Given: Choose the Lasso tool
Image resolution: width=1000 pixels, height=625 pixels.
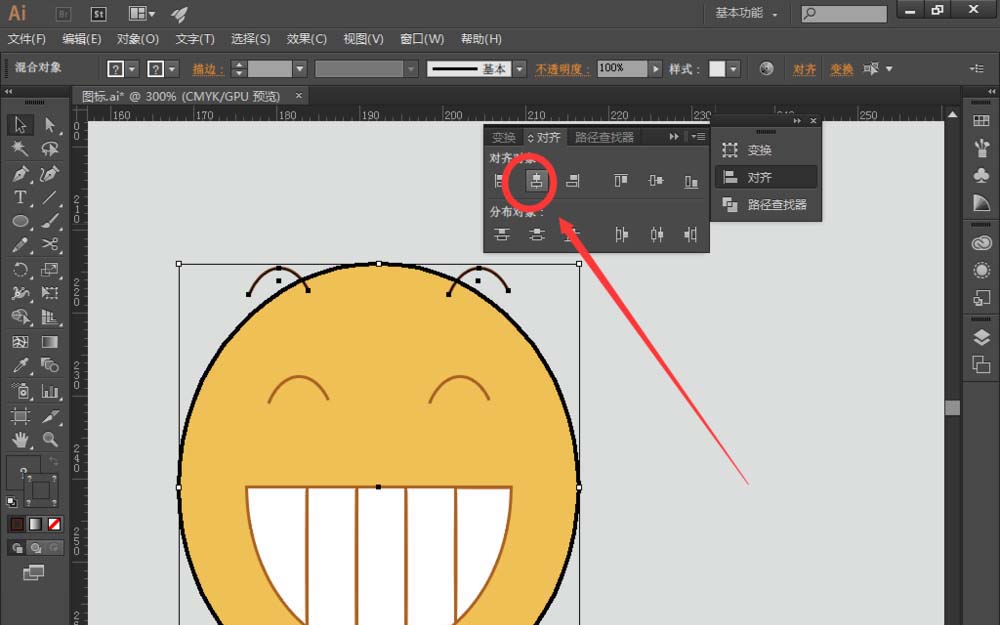Looking at the screenshot, I should pos(50,149).
